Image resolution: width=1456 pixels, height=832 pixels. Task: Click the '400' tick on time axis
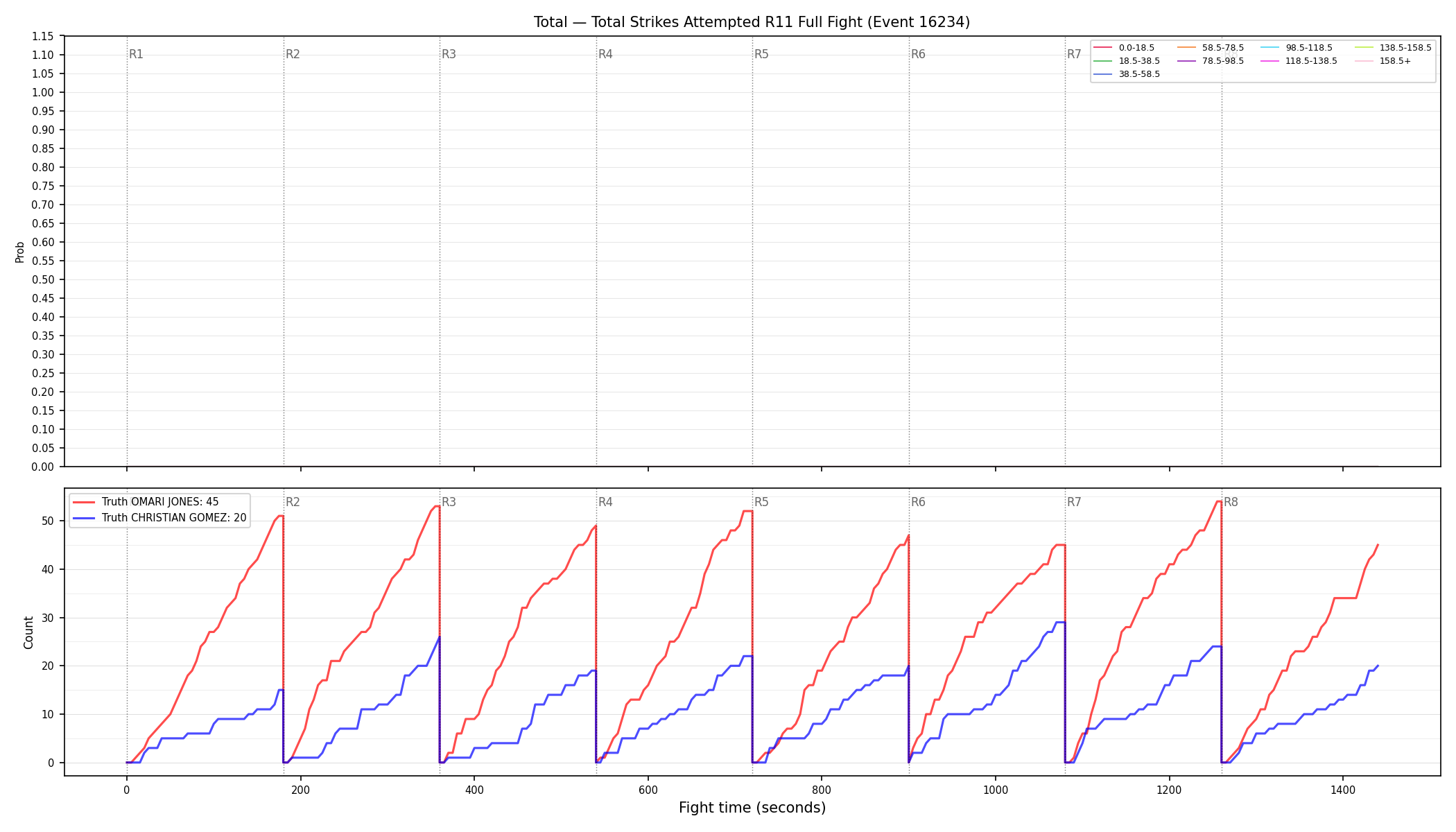(474, 790)
